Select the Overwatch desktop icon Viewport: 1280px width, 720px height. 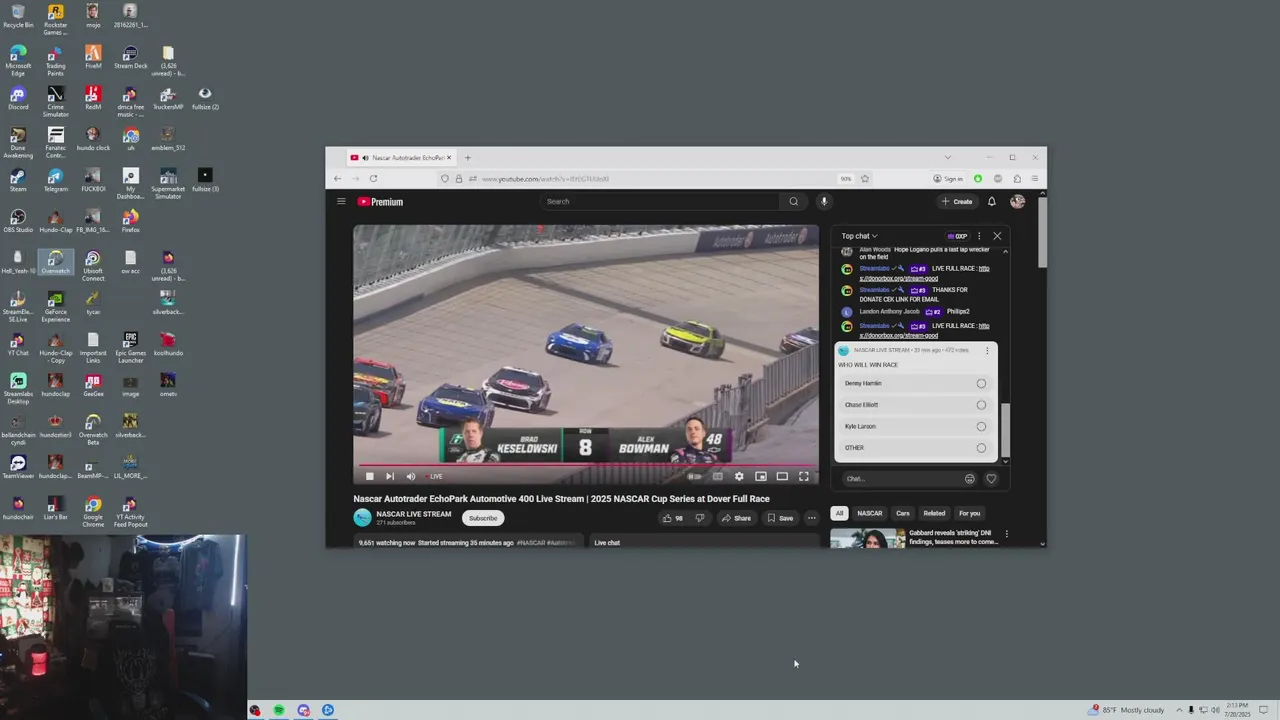point(55,262)
